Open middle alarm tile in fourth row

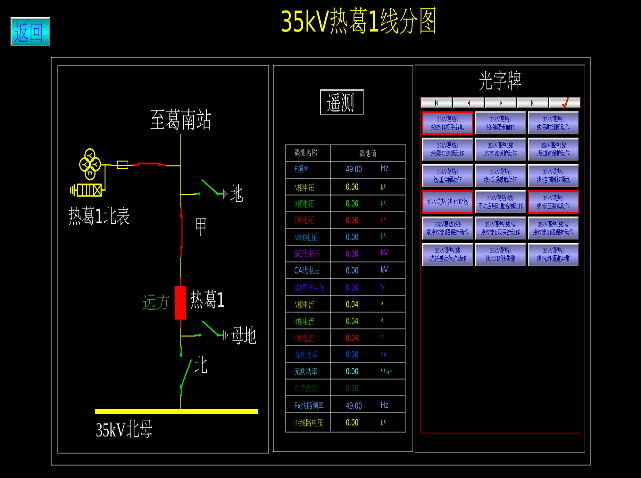[500, 202]
